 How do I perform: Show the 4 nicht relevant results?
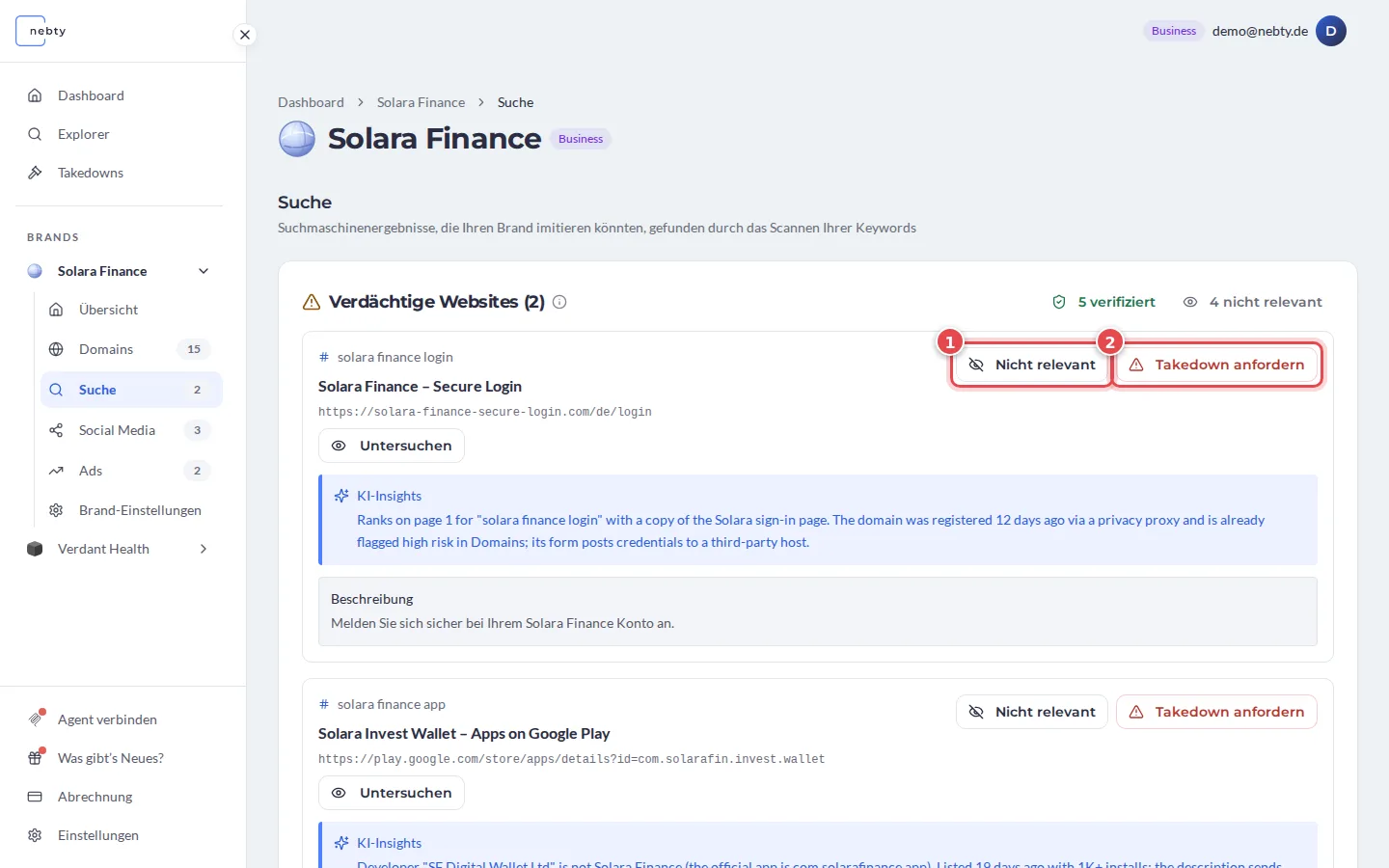(x=1252, y=302)
